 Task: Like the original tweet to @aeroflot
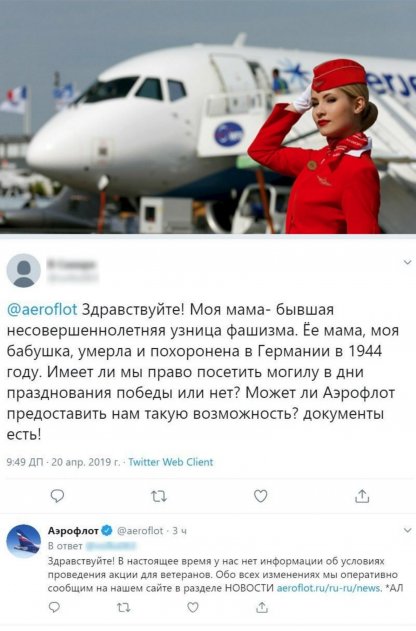[261, 496]
